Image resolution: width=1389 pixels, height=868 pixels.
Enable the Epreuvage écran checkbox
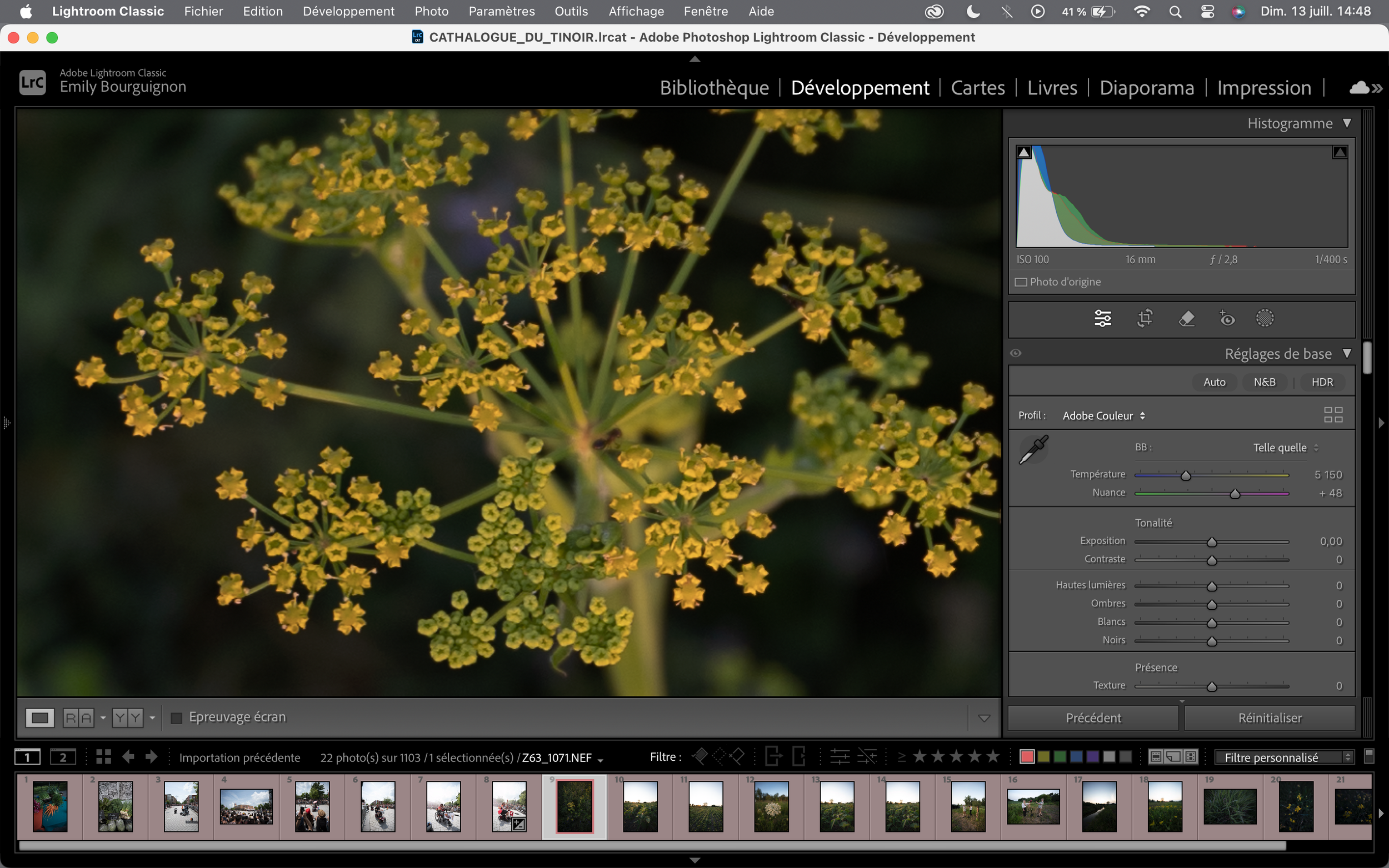click(x=177, y=718)
